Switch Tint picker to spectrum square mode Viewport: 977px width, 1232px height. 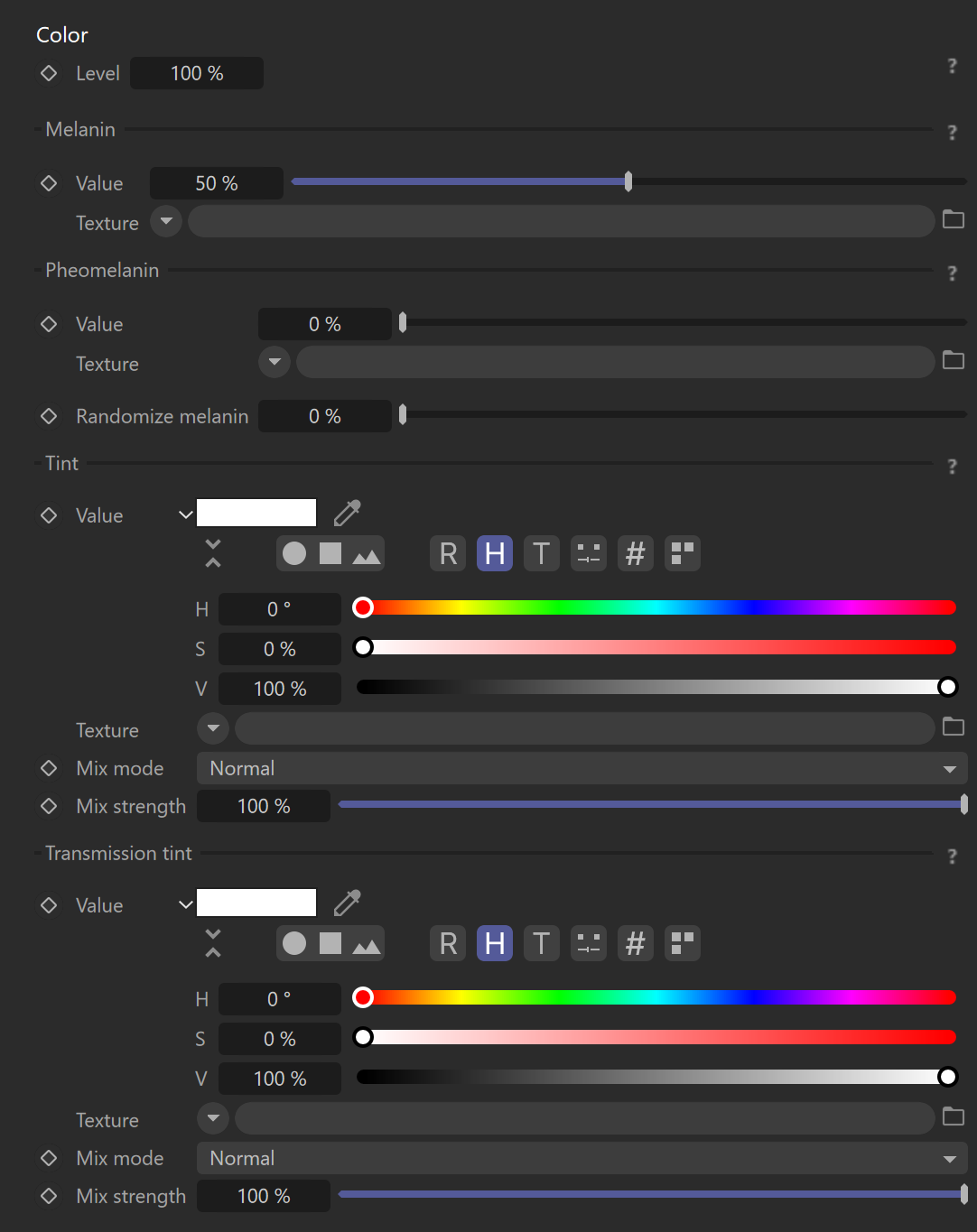click(330, 553)
